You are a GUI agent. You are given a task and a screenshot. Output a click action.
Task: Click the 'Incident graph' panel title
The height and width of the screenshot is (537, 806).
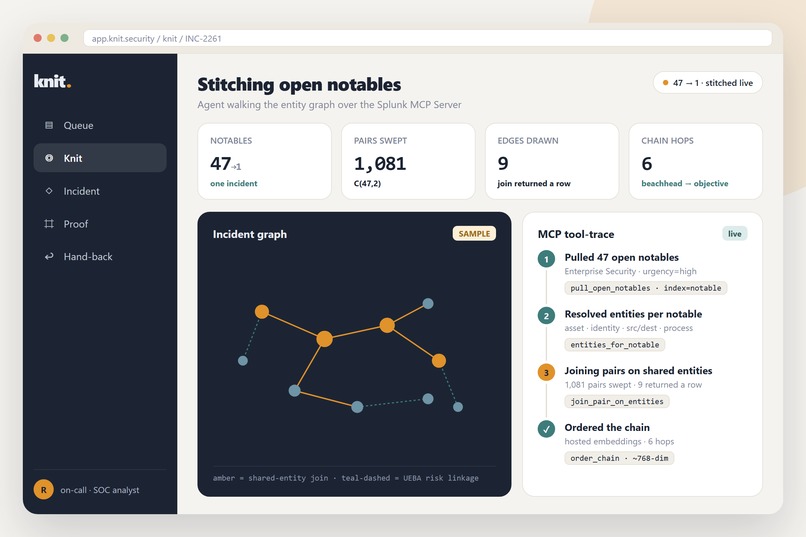coord(250,234)
